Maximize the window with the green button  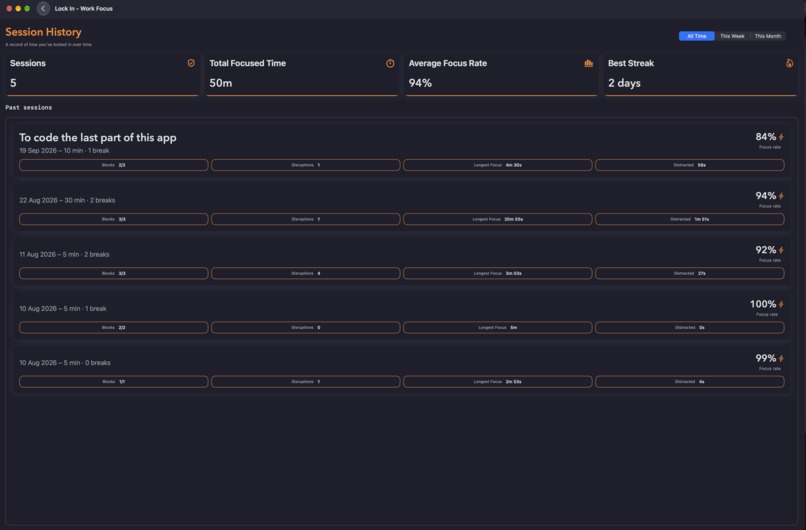tap(27, 8)
